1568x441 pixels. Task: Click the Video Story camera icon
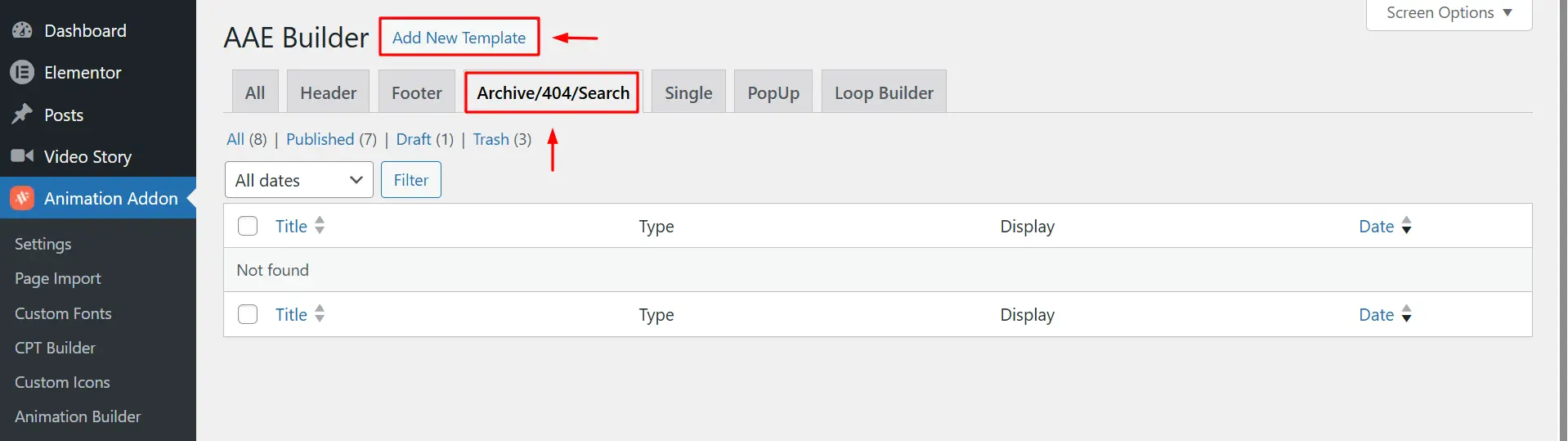click(x=22, y=156)
